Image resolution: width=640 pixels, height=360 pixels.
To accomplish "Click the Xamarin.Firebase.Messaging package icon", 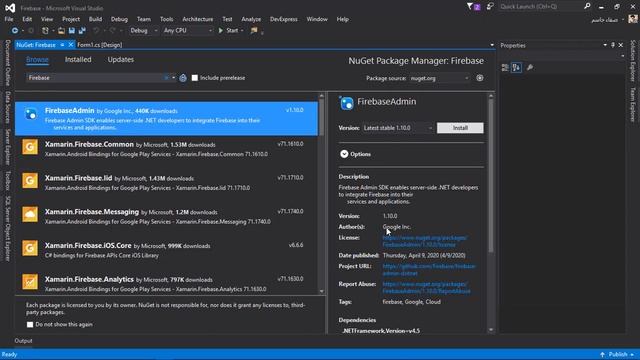I will [x=30, y=214].
